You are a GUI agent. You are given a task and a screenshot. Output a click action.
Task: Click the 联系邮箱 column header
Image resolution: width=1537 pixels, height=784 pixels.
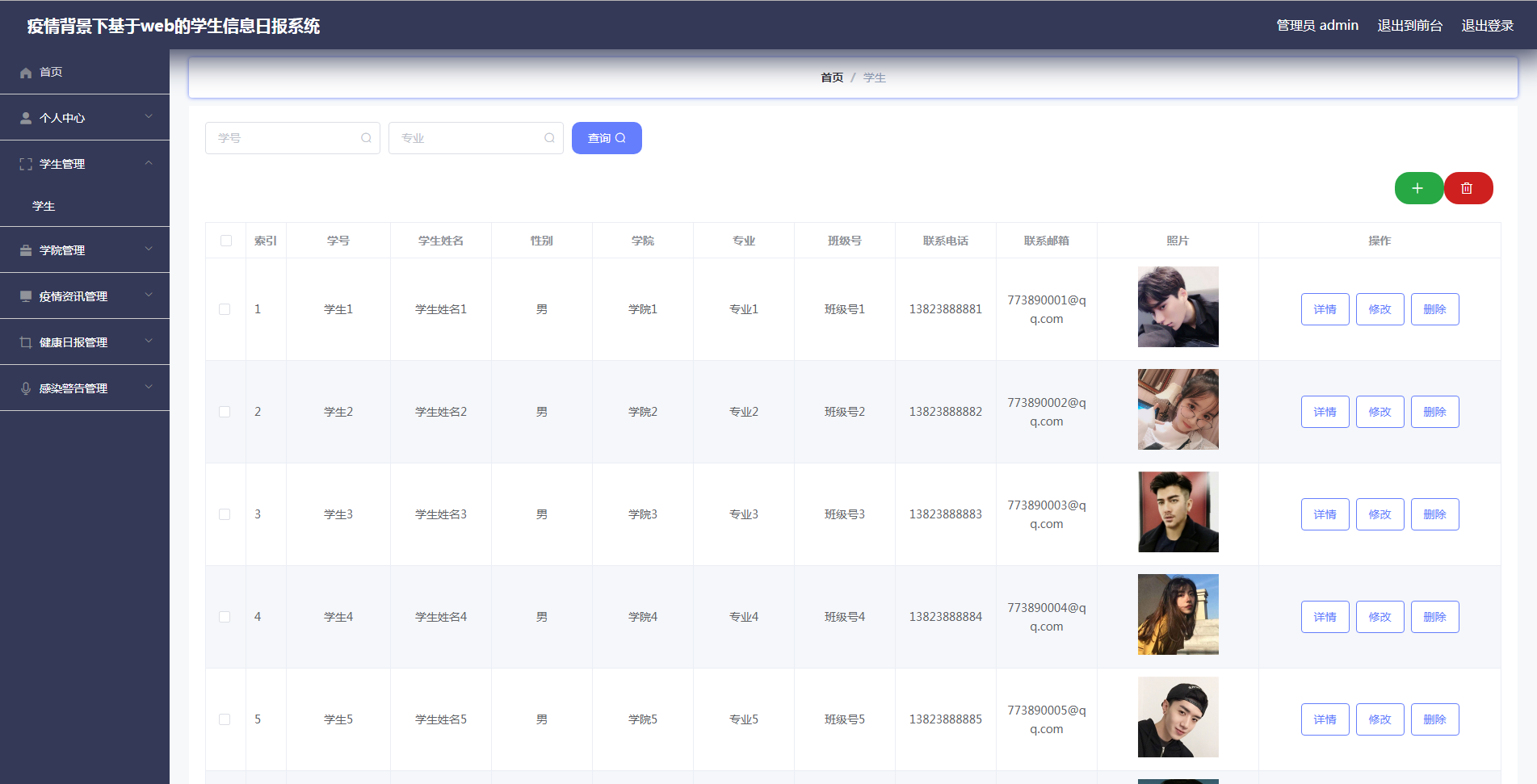tap(1047, 241)
